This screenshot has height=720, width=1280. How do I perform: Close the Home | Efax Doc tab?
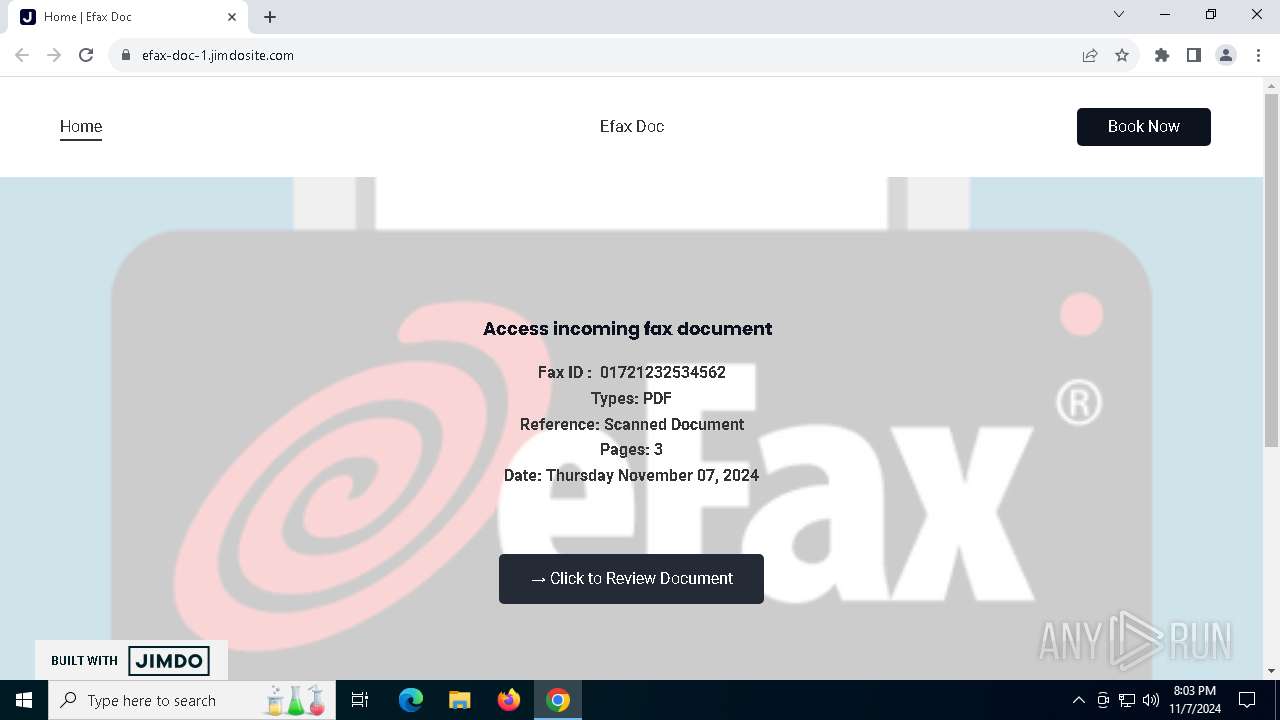click(x=232, y=16)
